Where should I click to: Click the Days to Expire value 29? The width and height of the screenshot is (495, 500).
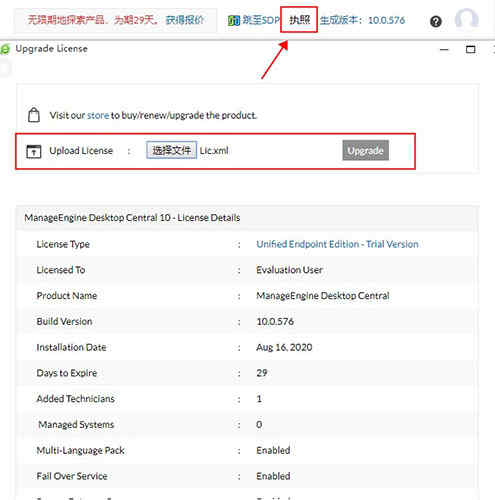[262, 373]
